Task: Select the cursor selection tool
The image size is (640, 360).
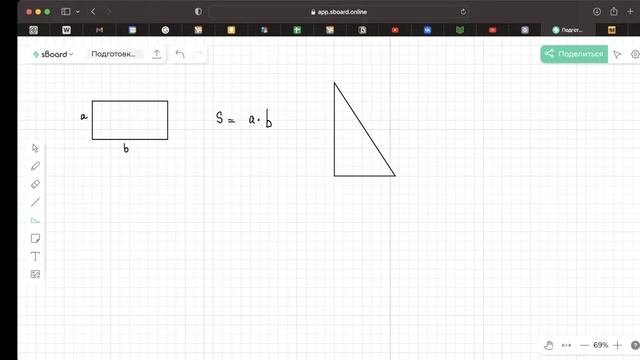Action: coord(35,148)
